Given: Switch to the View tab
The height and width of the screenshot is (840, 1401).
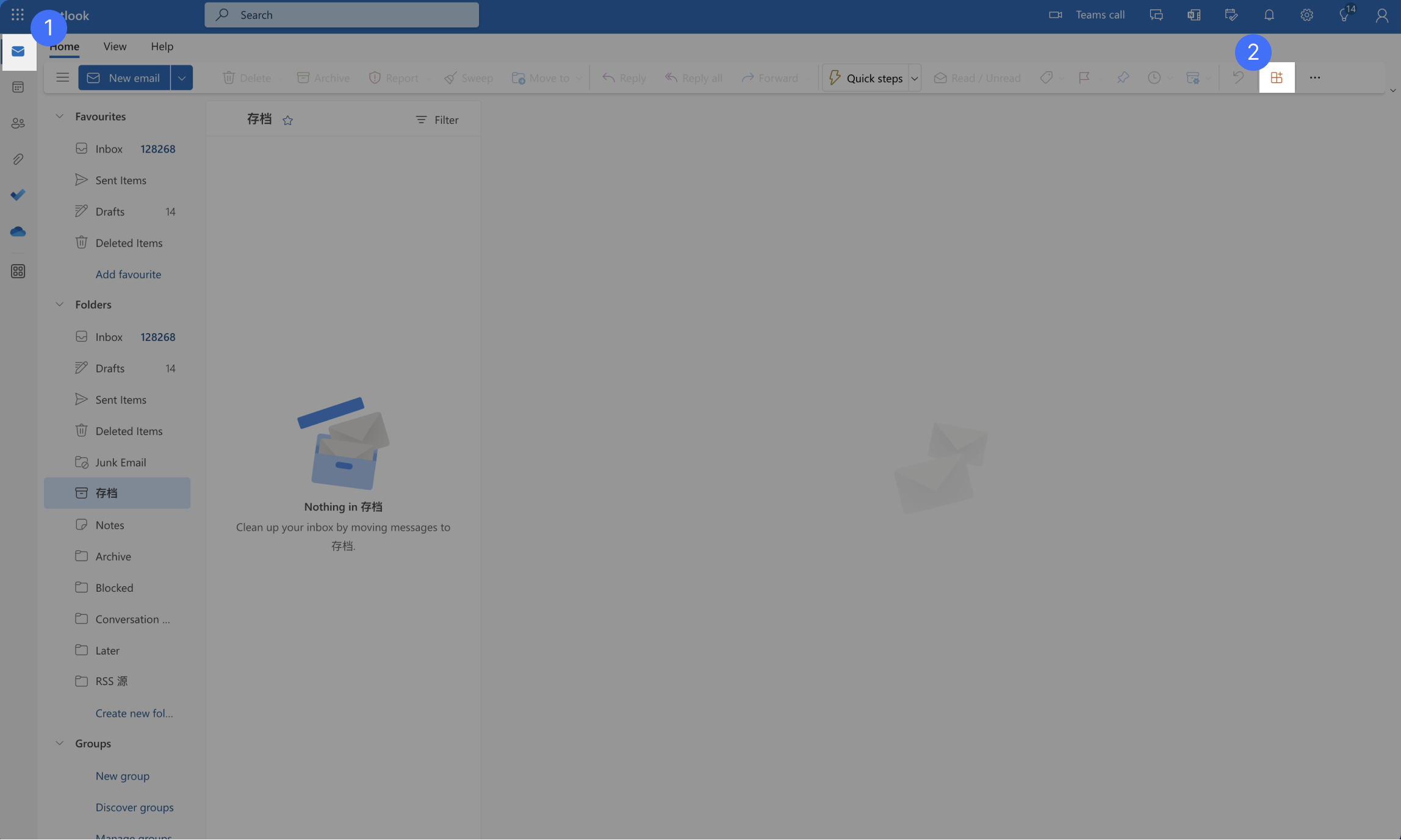Looking at the screenshot, I should point(115,46).
